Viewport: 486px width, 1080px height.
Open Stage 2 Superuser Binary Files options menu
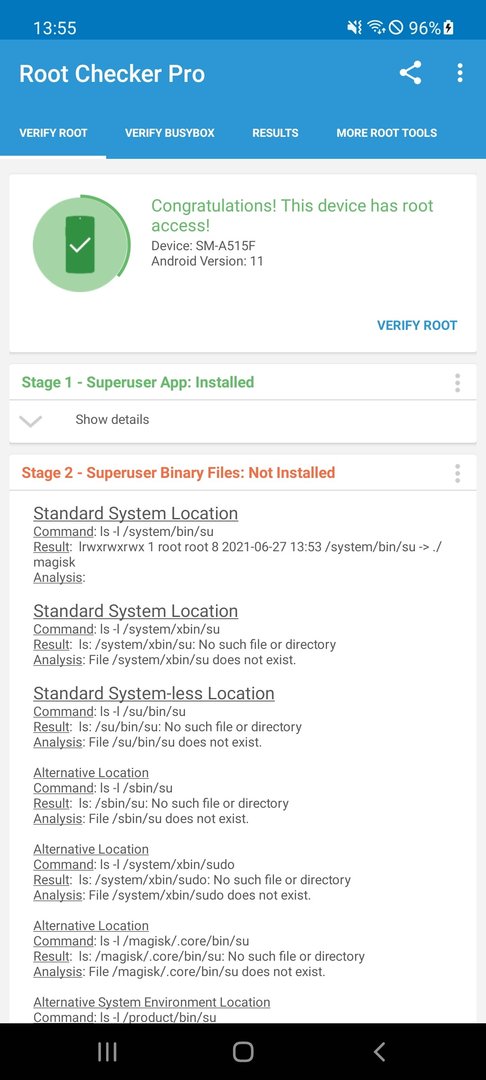(x=457, y=473)
